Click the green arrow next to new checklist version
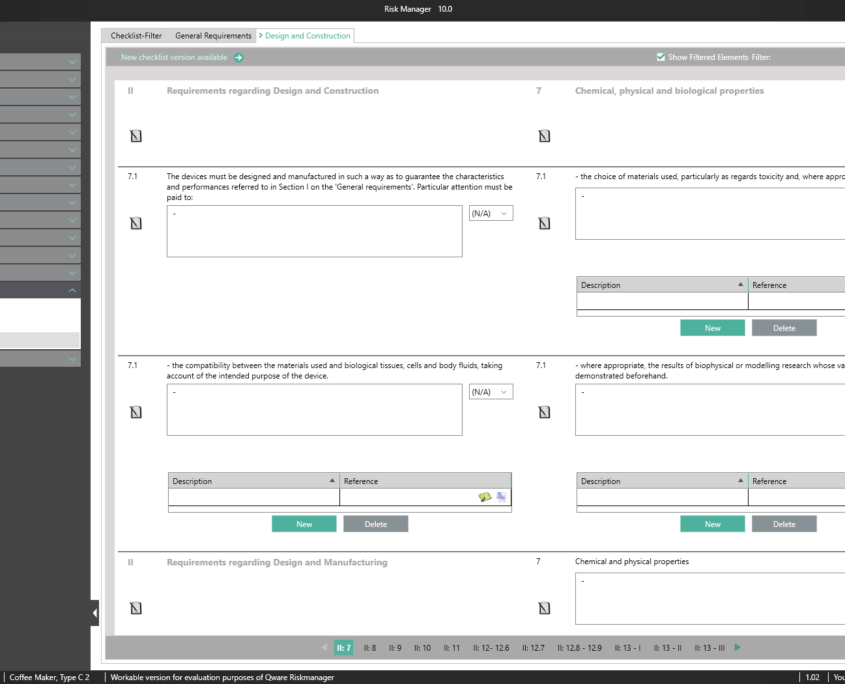The width and height of the screenshot is (845, 684). 239,57
